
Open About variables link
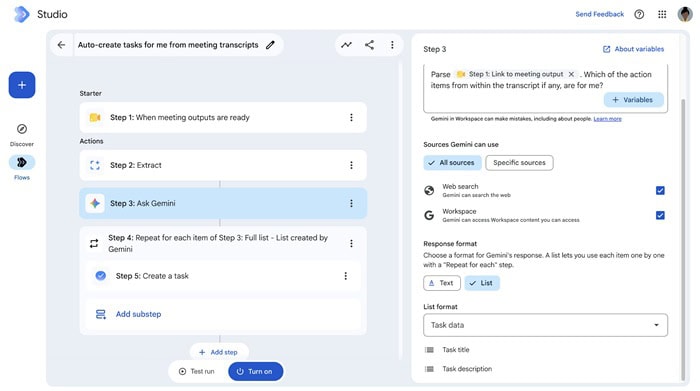[633, 49]
